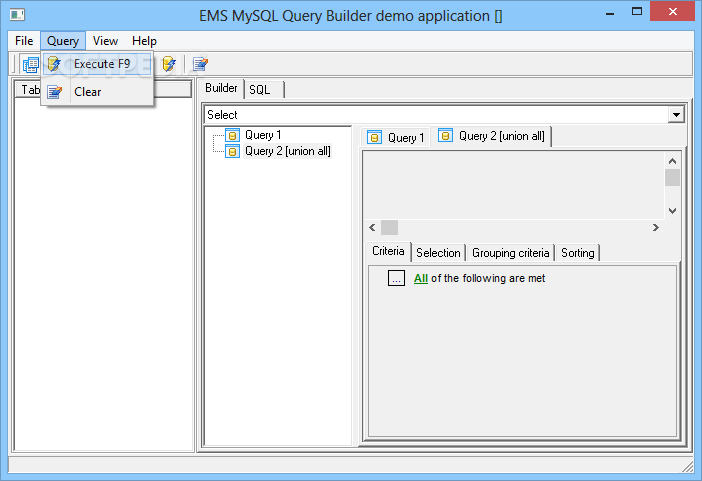Open the Query 1 diagram tab
Image resolution: width=702 pixels, height=481 pixels.
click(395, 137)
